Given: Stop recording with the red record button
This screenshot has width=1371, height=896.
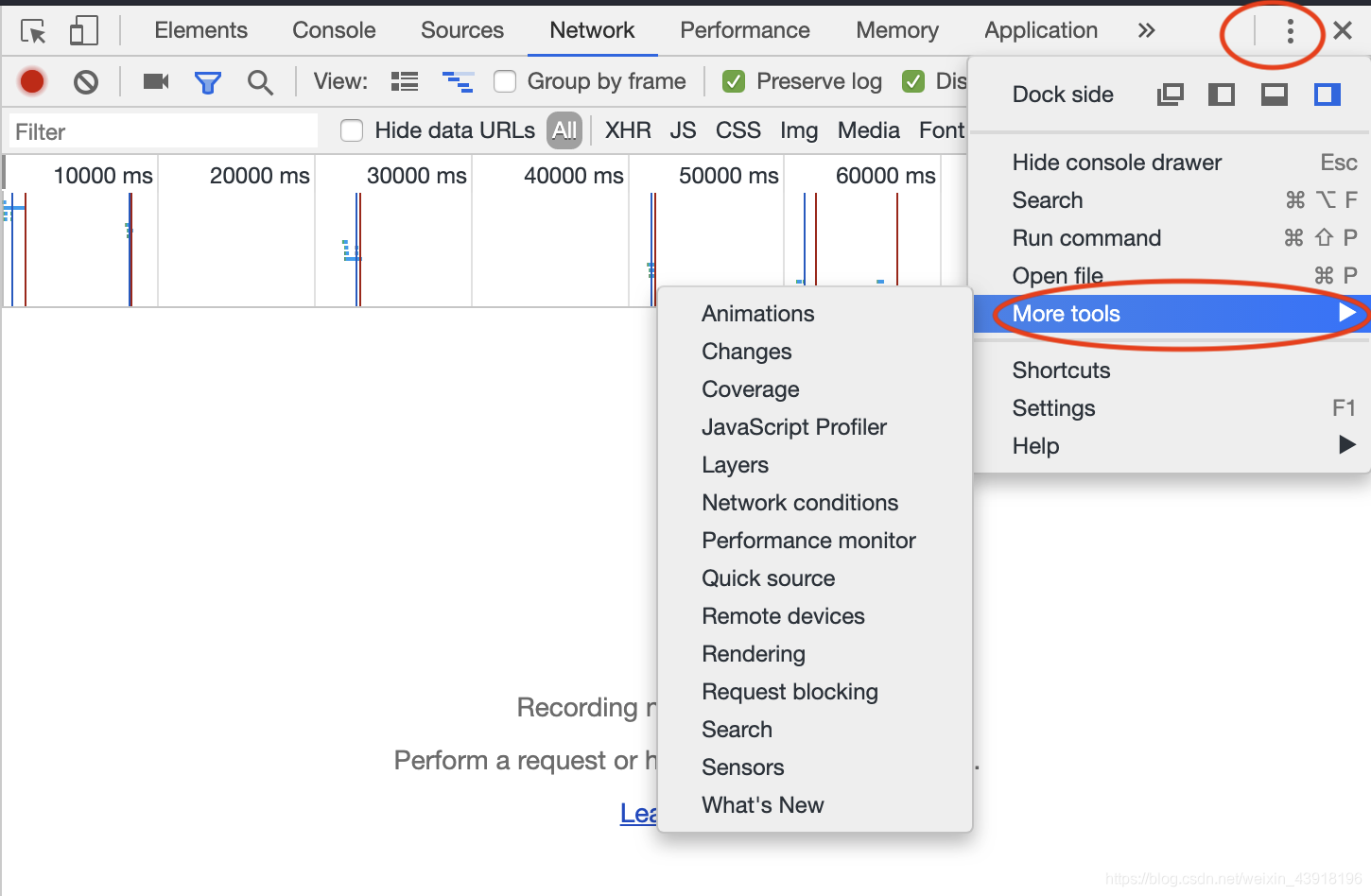Looking at the screenshot, I should pos(32,82).
